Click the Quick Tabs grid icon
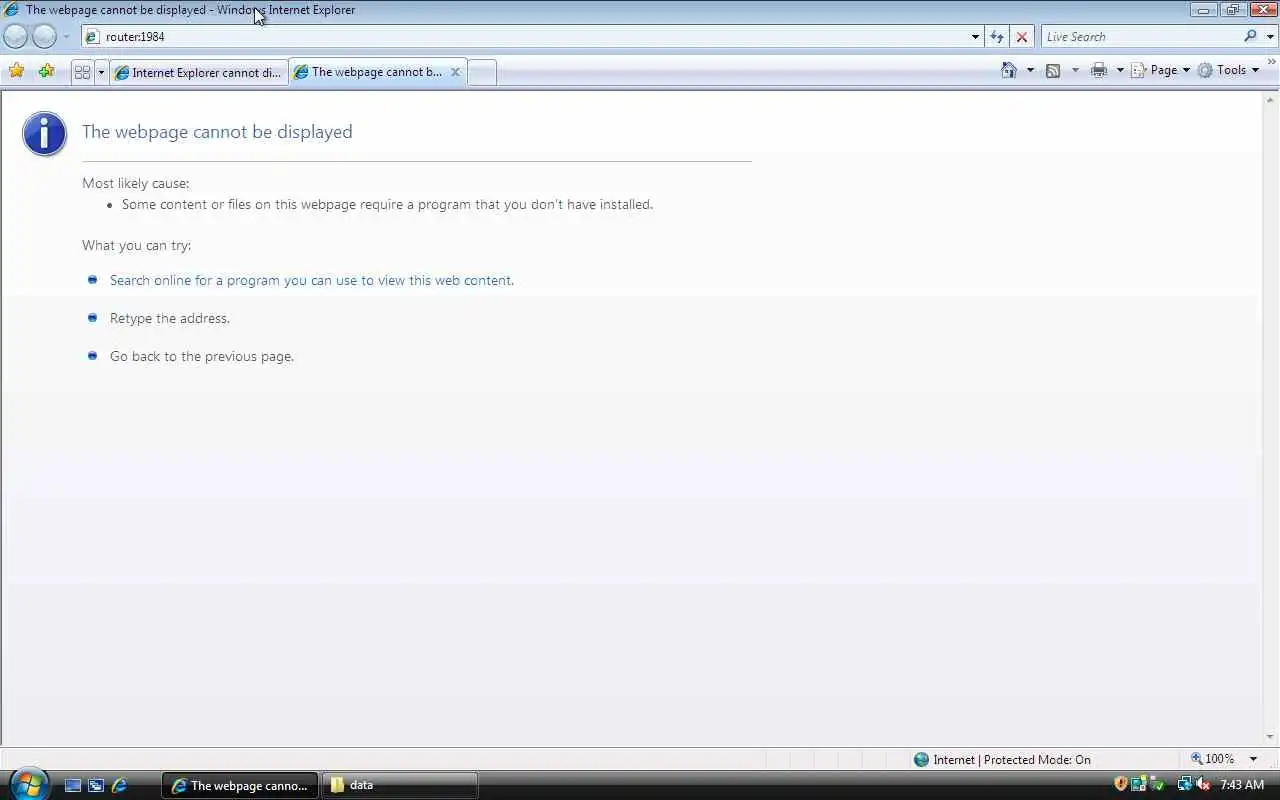The image size is (1280, 800). [x=82, y=72]
